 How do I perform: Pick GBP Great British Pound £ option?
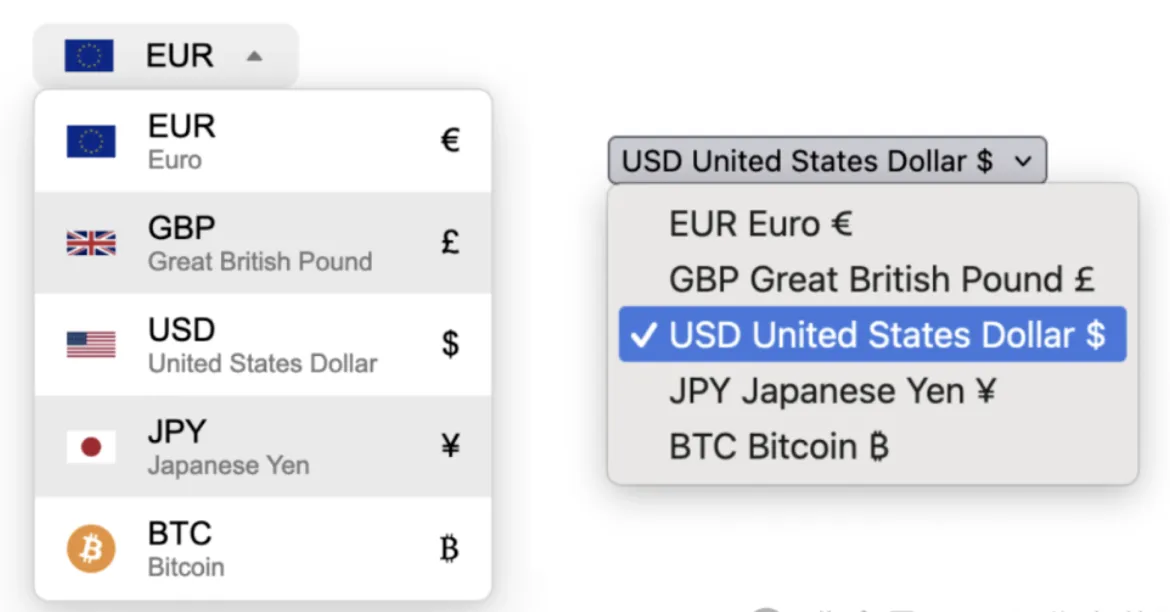tap(881, 279)
